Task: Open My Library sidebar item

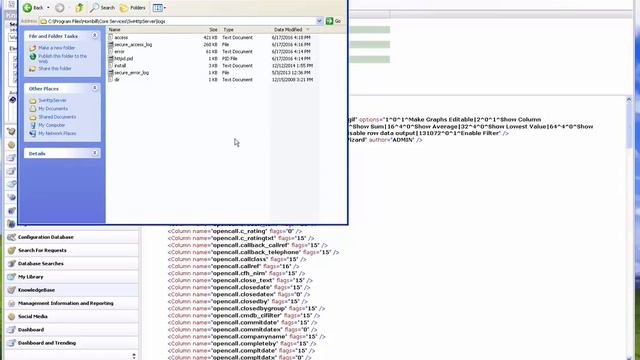Action: [72, 277]
